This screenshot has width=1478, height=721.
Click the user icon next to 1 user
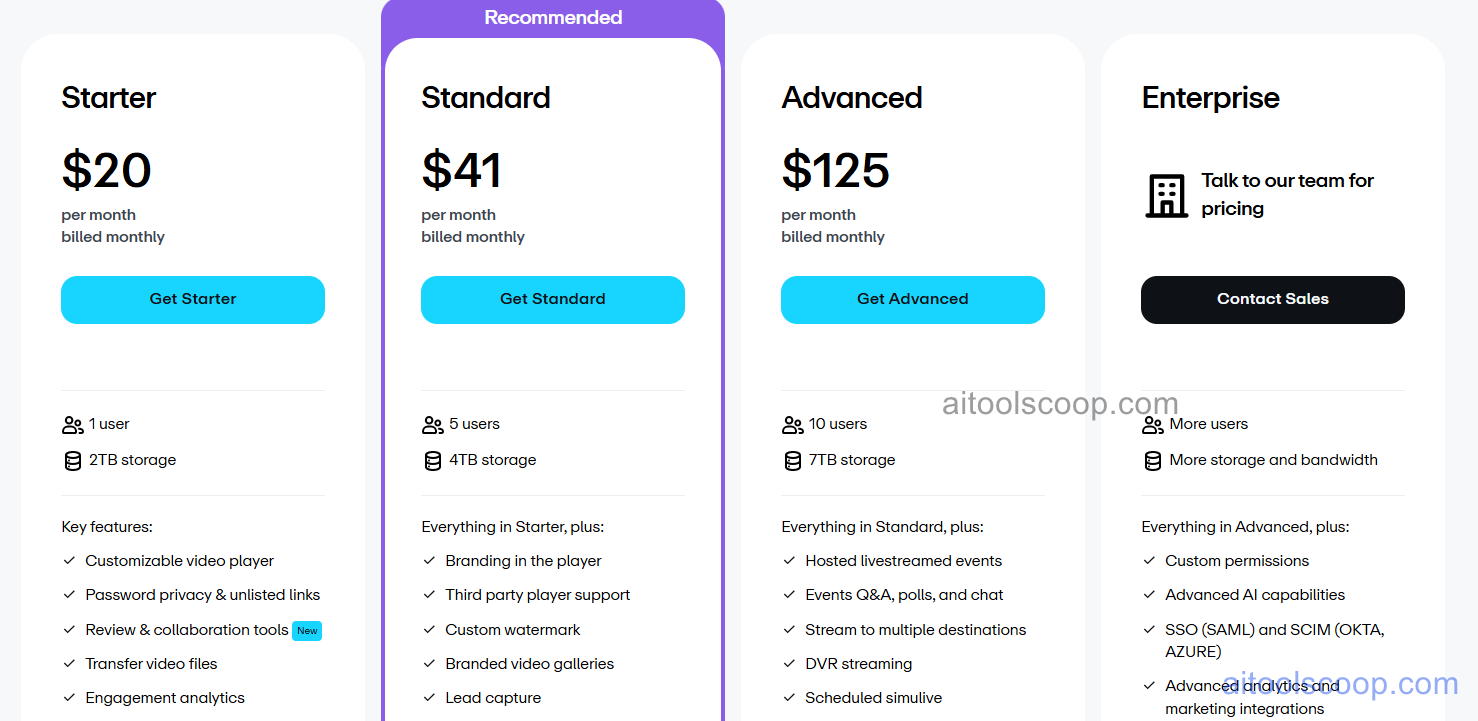[x=72, y=424]
